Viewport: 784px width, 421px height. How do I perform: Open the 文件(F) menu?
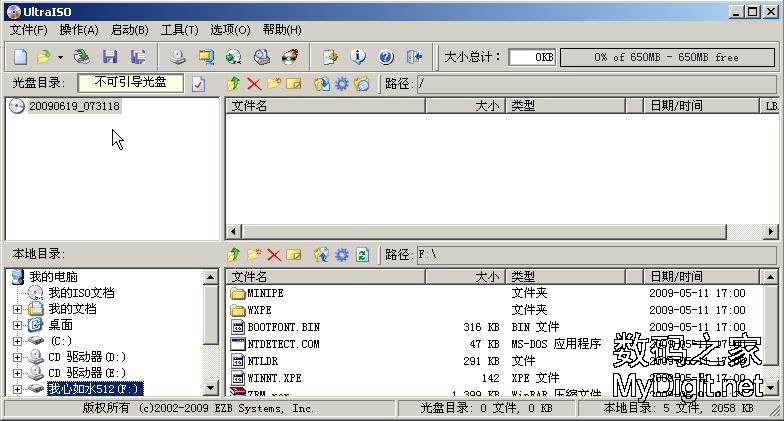click(x=28, y=30)
